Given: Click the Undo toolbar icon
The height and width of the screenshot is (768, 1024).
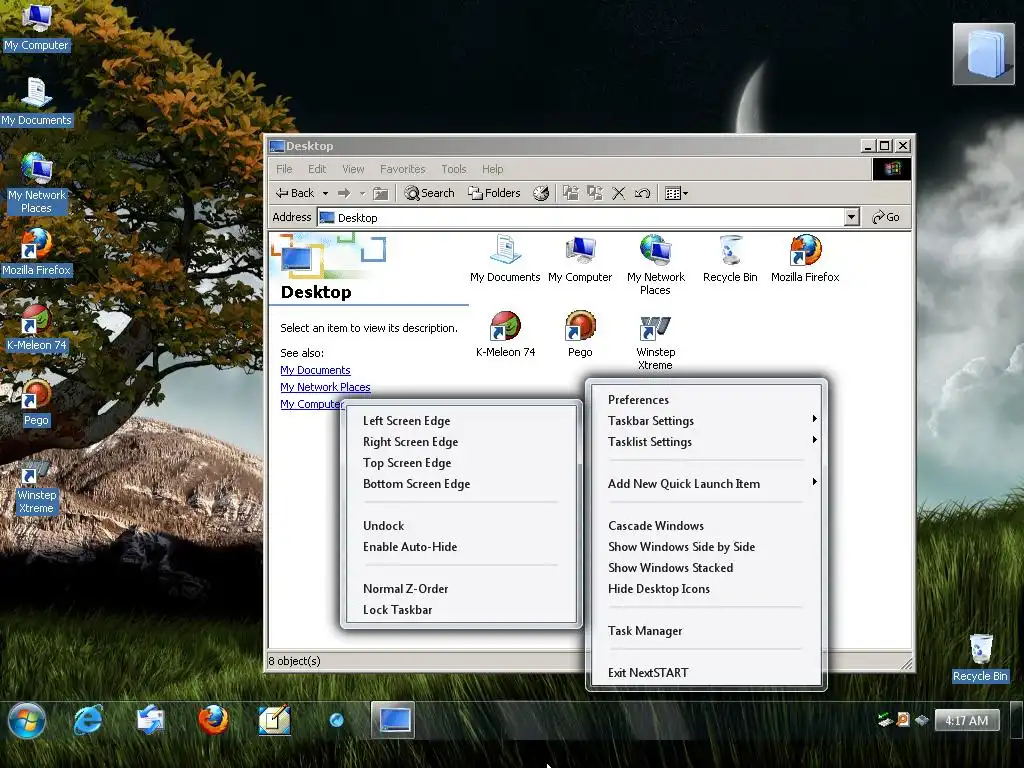Looking at the screenshot, I should click(x=643, y=193).
